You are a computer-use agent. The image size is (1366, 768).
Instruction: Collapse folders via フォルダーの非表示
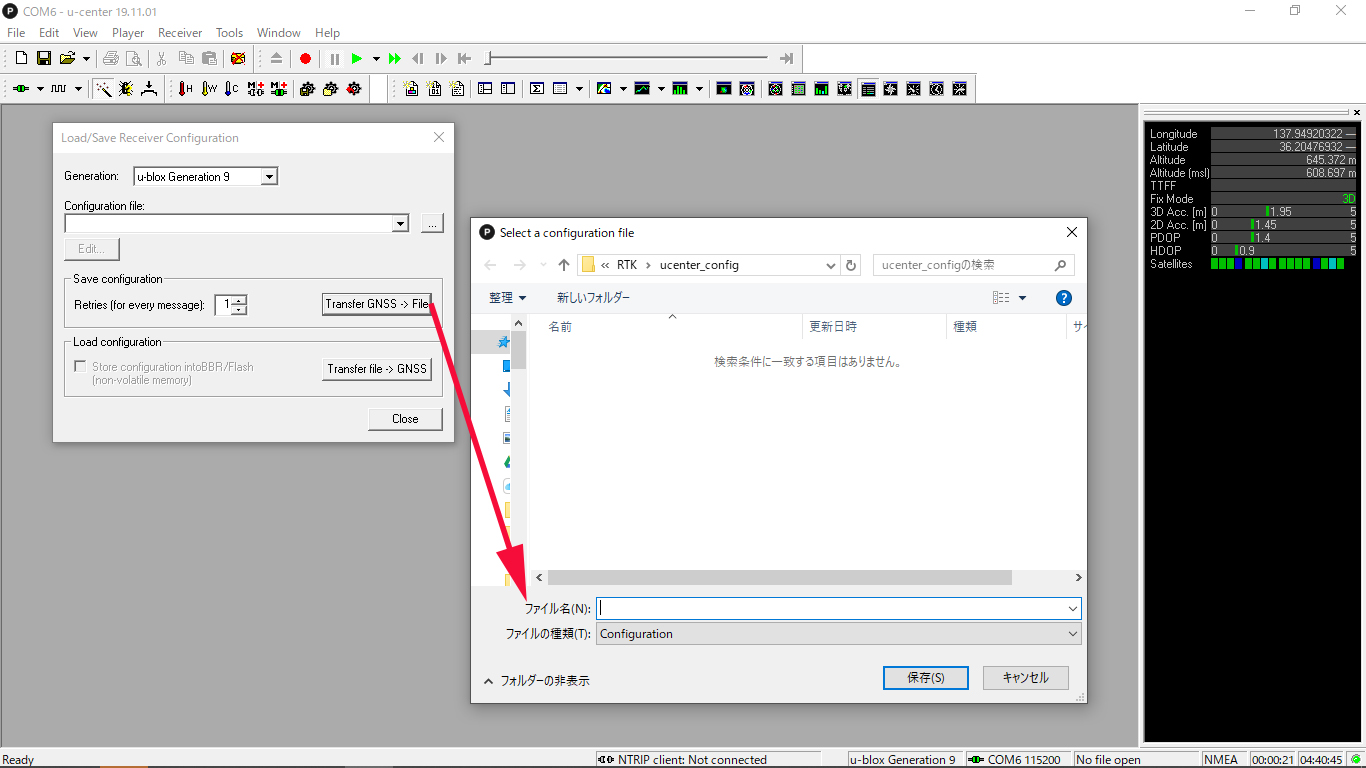click(x=537, y=681)
